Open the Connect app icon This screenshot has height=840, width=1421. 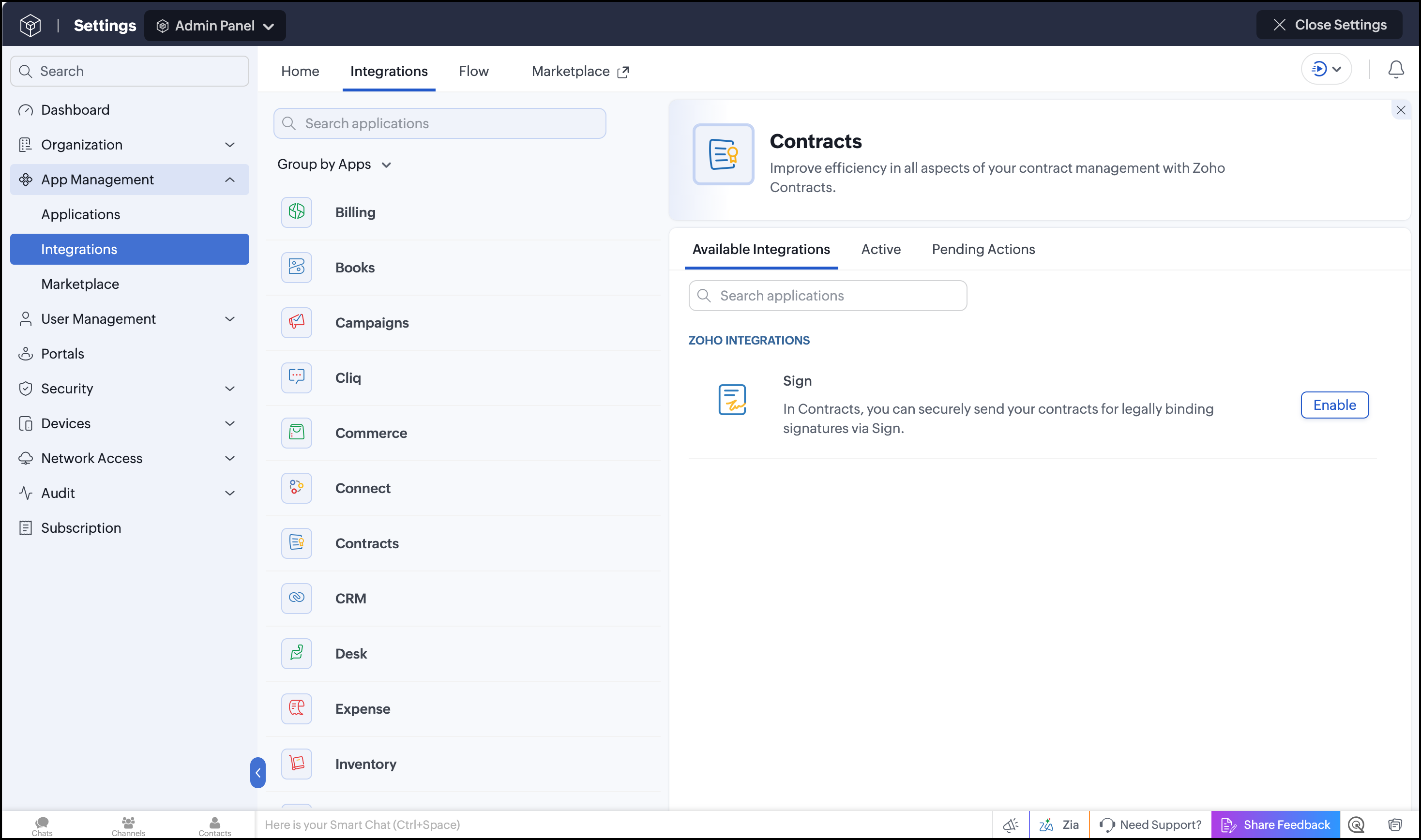(x=297, y=488)
